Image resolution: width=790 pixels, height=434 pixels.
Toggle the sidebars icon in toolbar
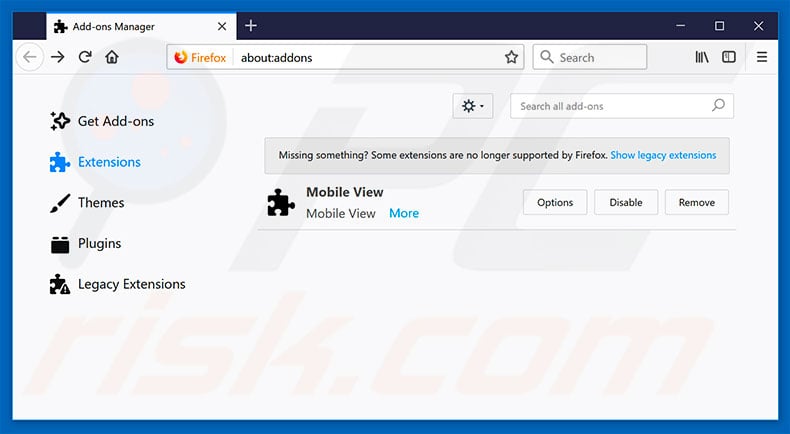(x=729, y=57)
